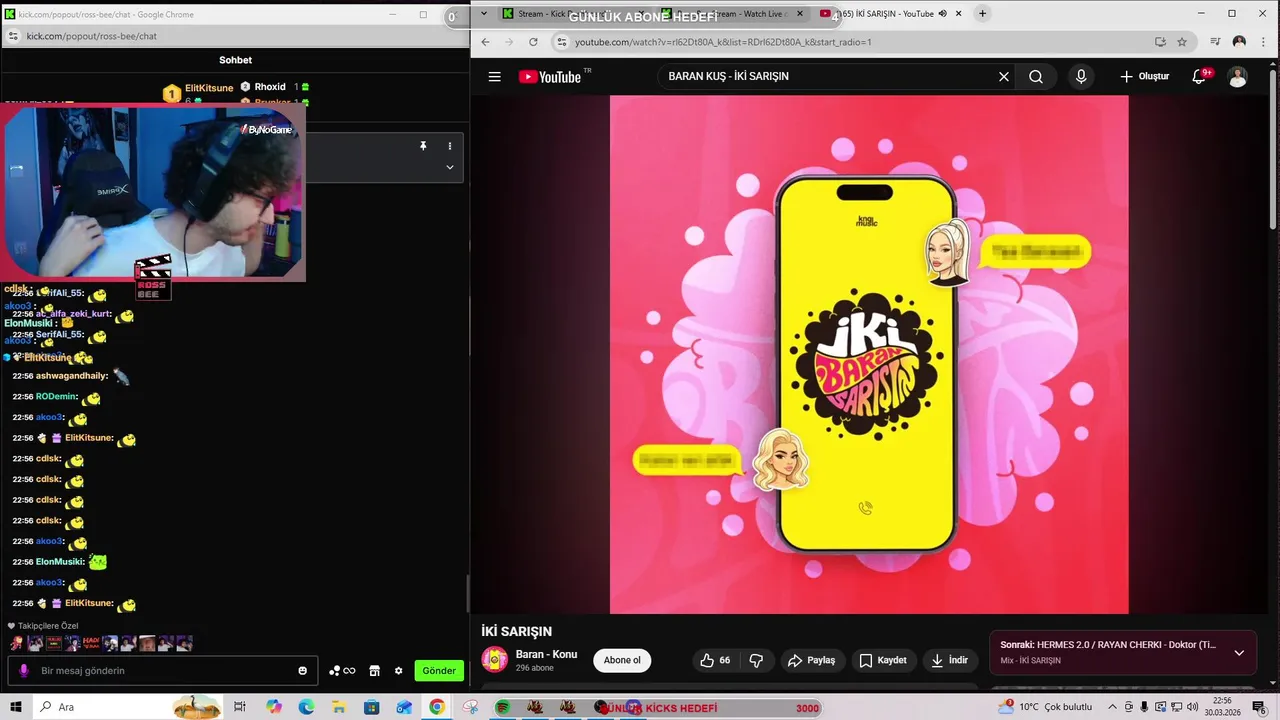Open Task View on the taskbar
The image size is (1280, 720).
click(x=240, y=707)
